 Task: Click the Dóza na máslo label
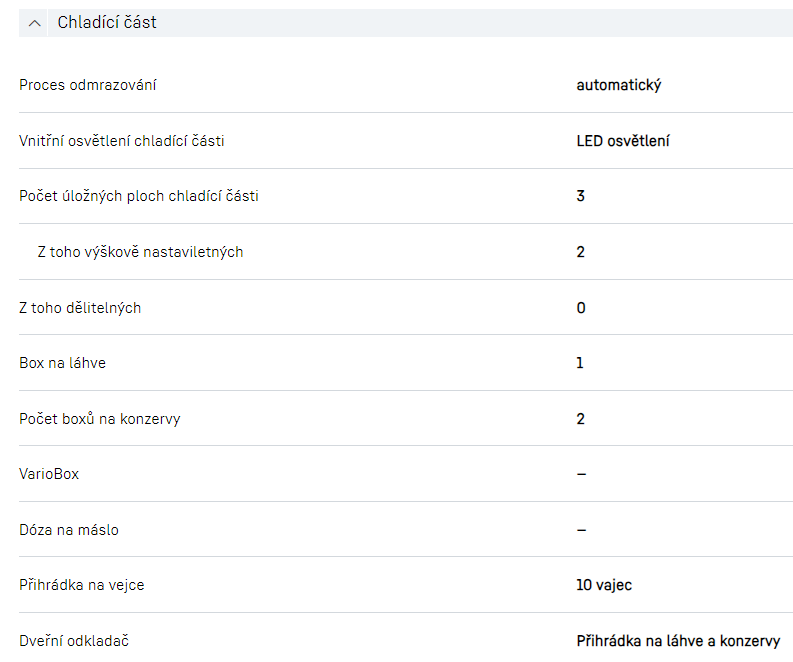[69, 530]
